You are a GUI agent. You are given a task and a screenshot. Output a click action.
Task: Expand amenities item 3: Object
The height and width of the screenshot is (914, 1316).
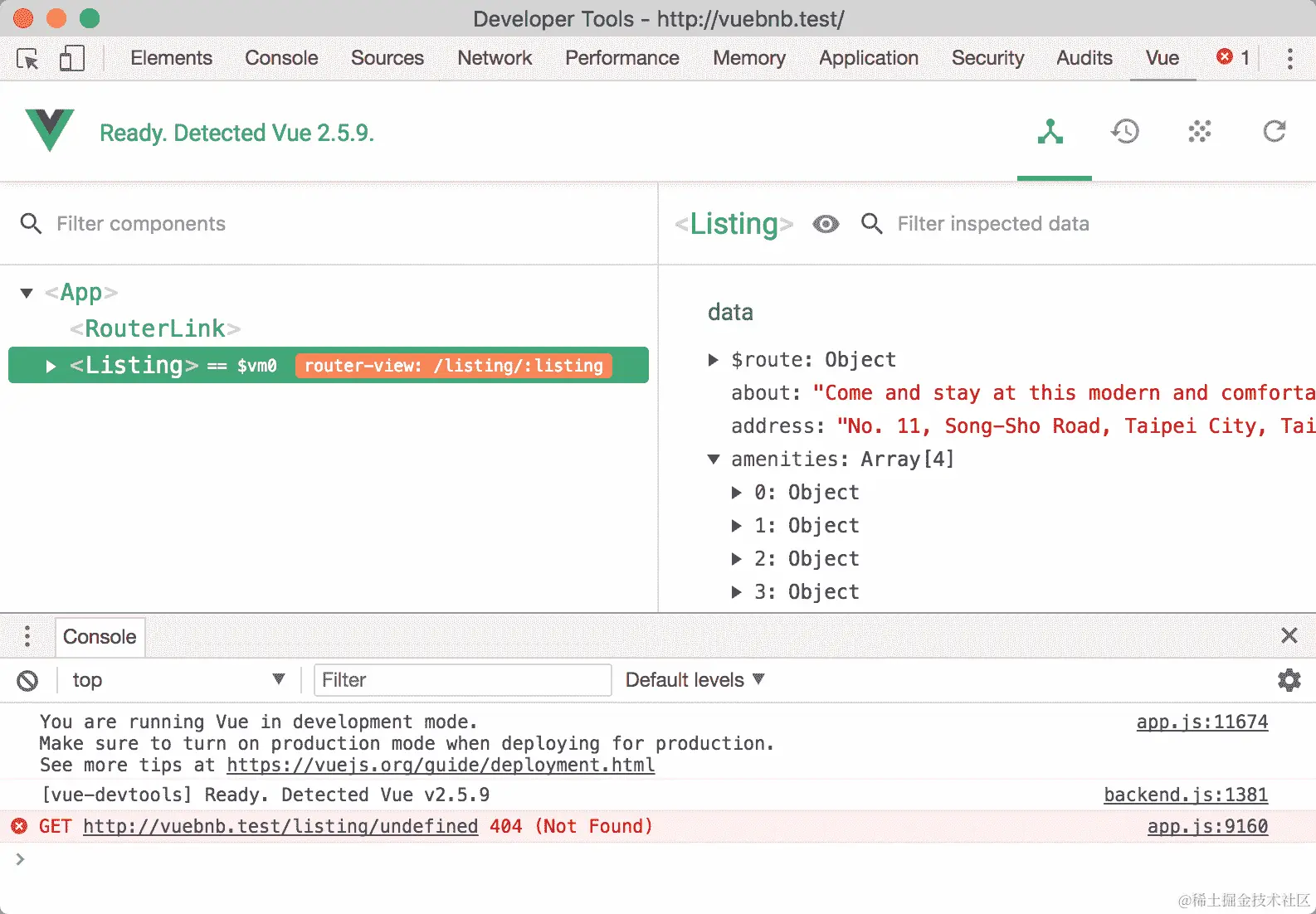click(x=736, y=591)
